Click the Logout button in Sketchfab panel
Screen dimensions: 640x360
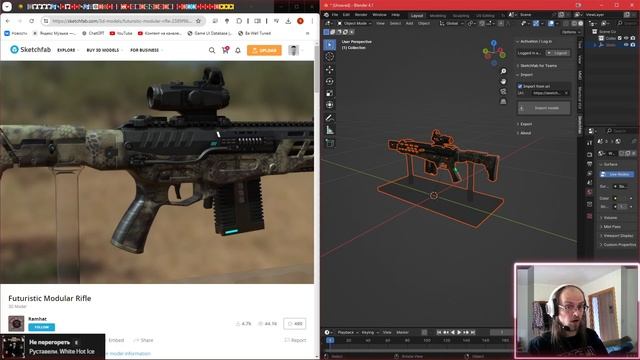[x=558, y=53]
